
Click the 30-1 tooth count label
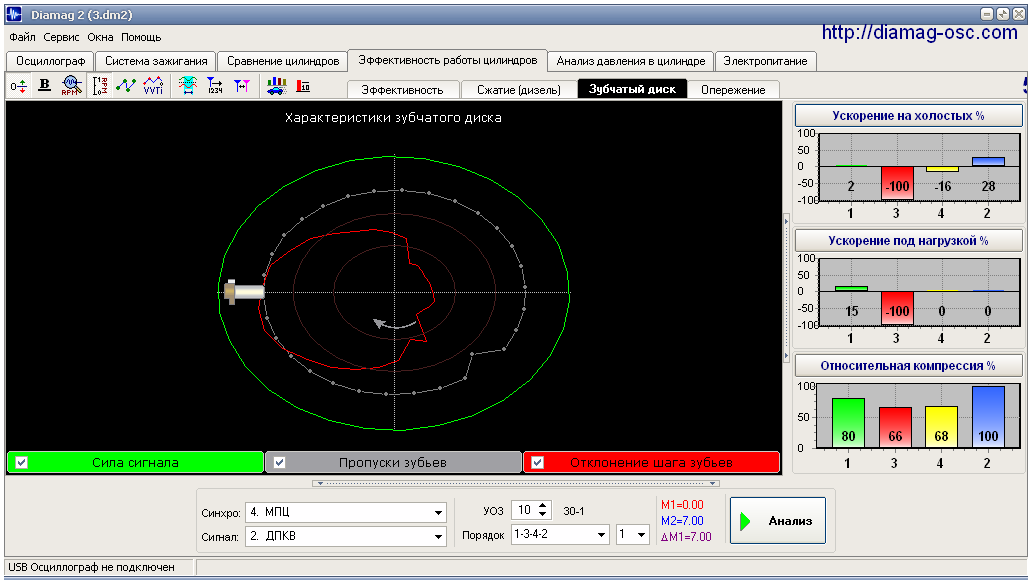573,511
